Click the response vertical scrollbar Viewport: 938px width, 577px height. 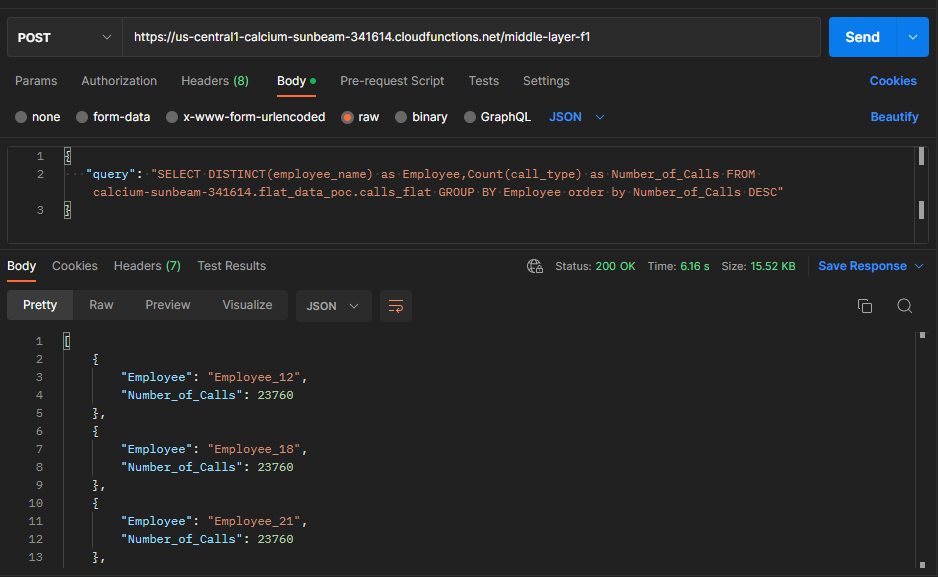(922, 448)
